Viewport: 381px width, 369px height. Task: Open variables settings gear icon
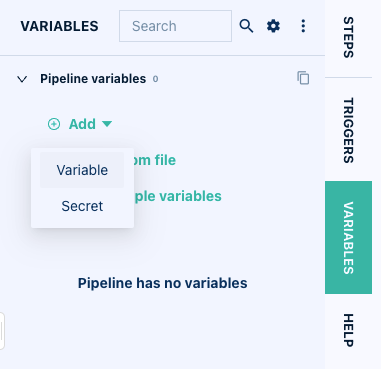click(273, 26)
